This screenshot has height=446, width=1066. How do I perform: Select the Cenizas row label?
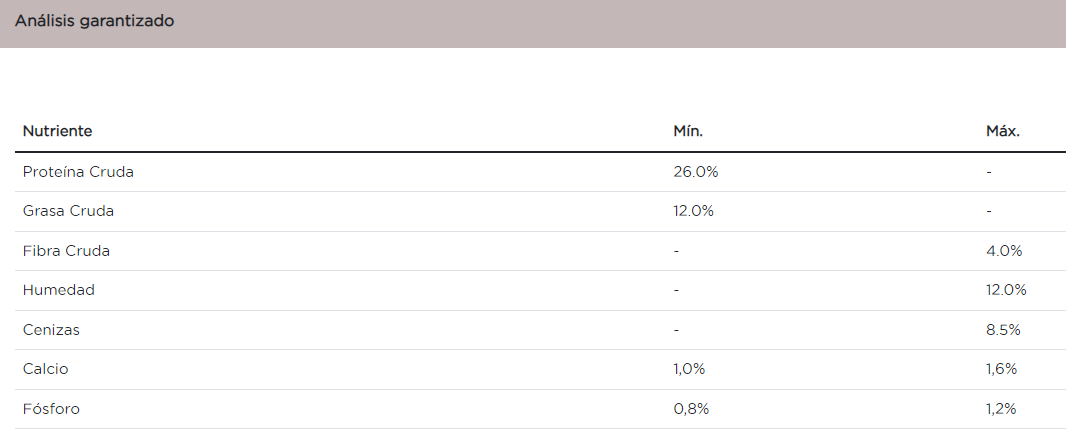coord(51,329)
